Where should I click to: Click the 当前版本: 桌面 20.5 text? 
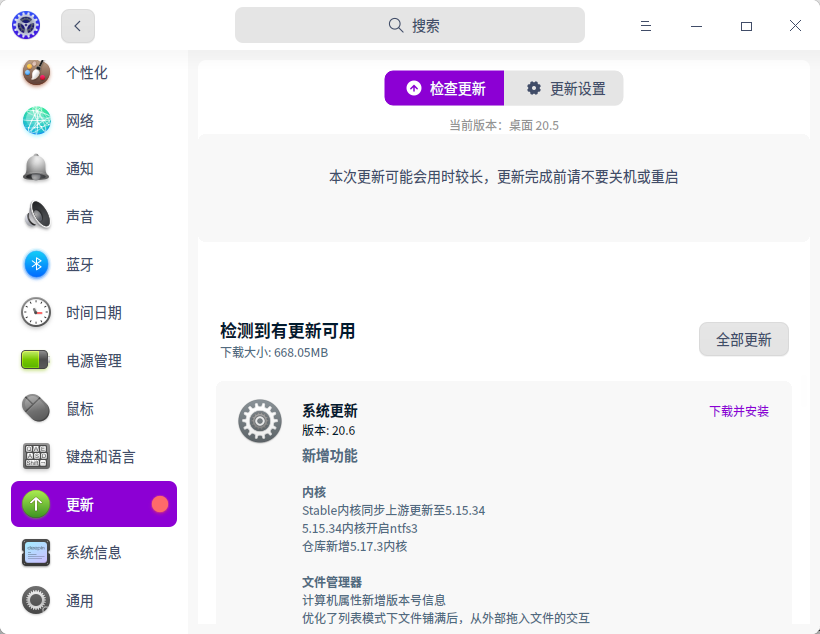pyautogui.click(x=504, y=126)
